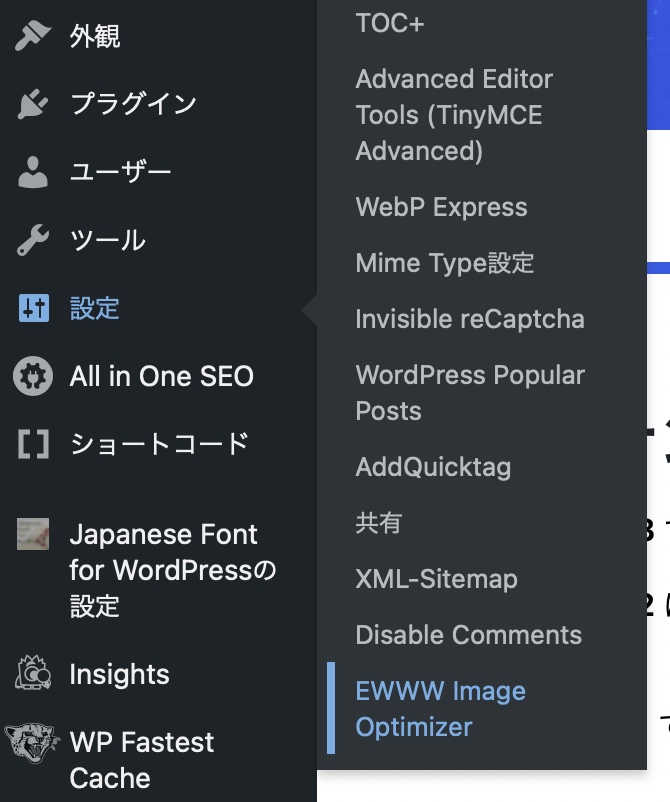Click the All in One SEO gear icon
Screen dimensions: 670x802
(33, 376)
